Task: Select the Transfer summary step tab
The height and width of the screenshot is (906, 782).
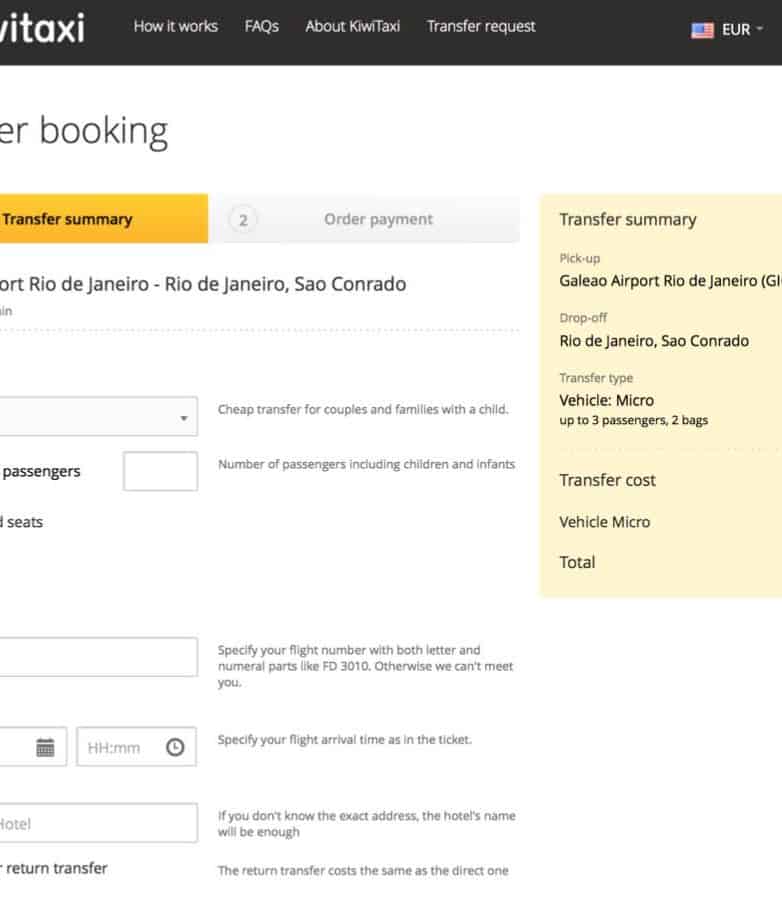Action: point(100,219)
